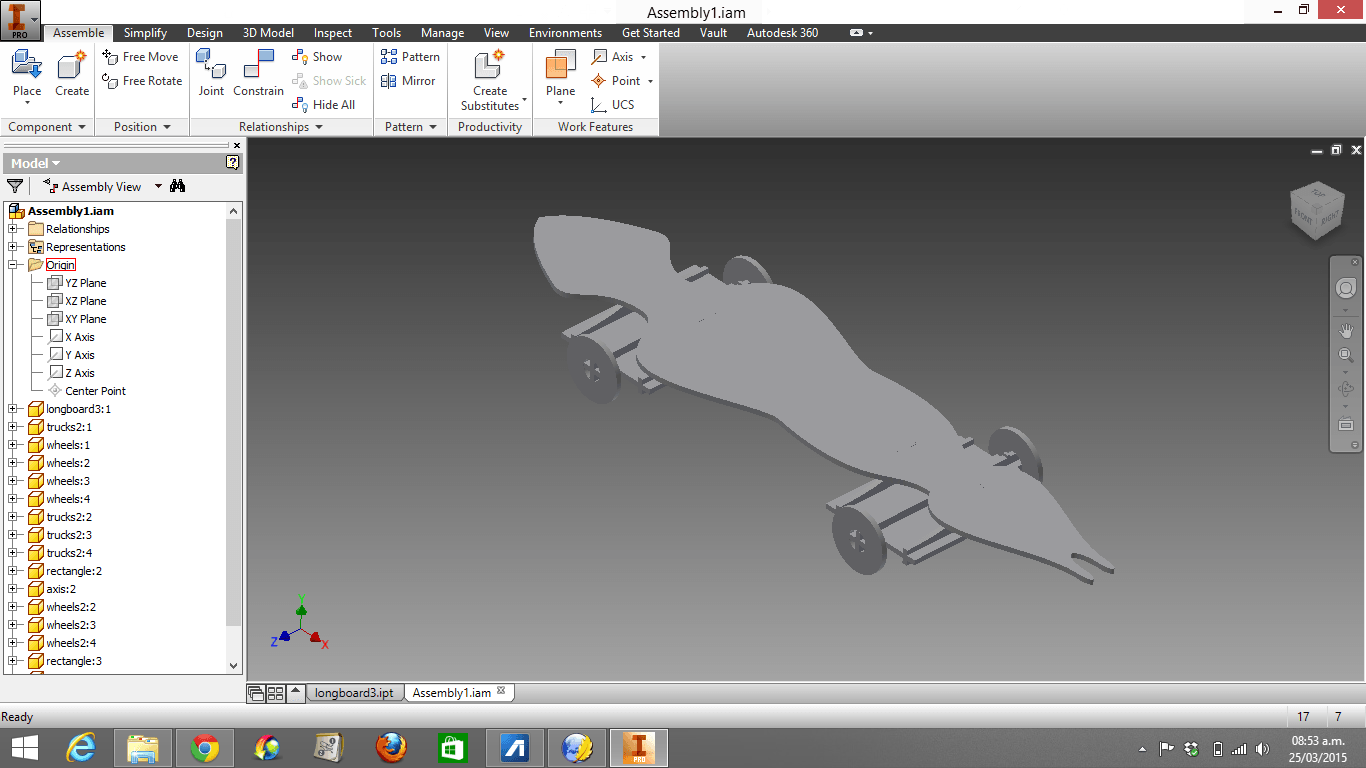Click the Mirror component tool

(x=408, y=81)
